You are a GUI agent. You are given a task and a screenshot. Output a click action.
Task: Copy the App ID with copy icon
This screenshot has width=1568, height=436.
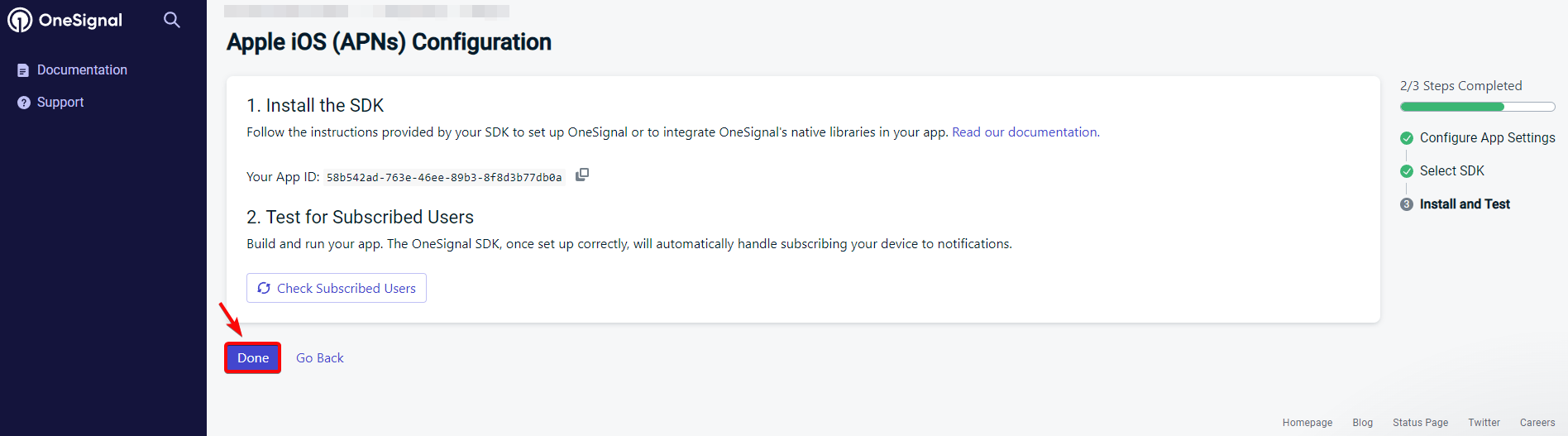coord(582,175)
